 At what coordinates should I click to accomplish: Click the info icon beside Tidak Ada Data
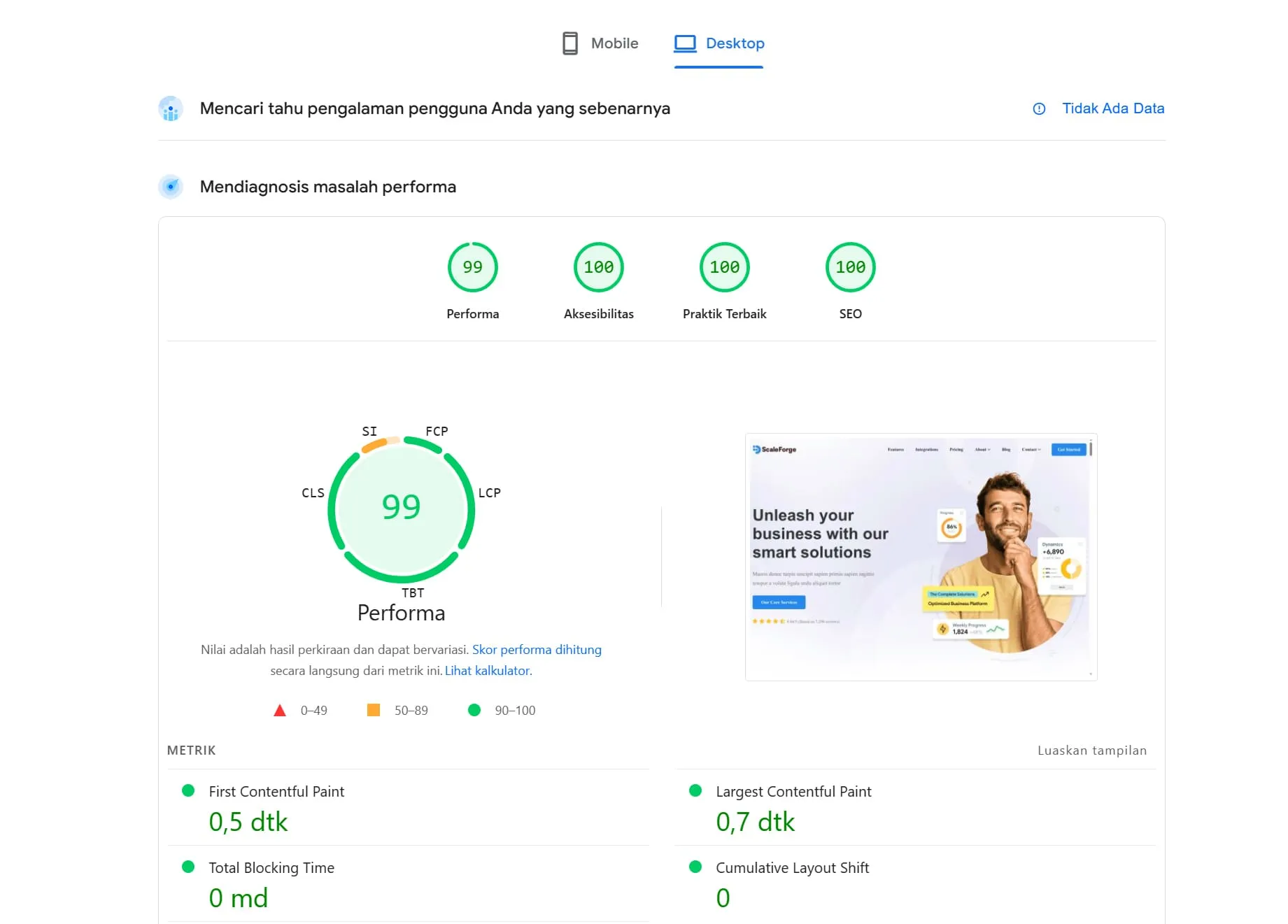(x=1039, y=109)
